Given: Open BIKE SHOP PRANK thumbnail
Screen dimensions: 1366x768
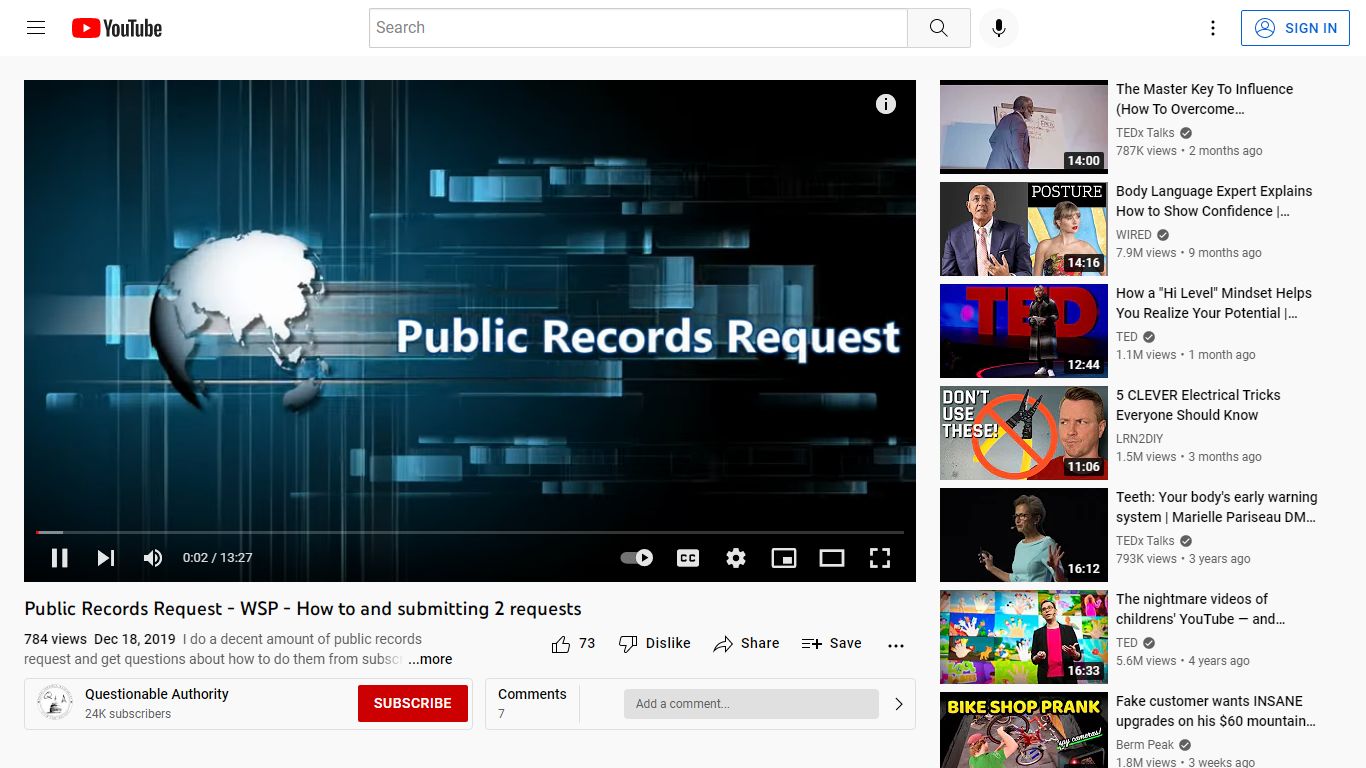Looking at the screenshot, I should 1024,730.
